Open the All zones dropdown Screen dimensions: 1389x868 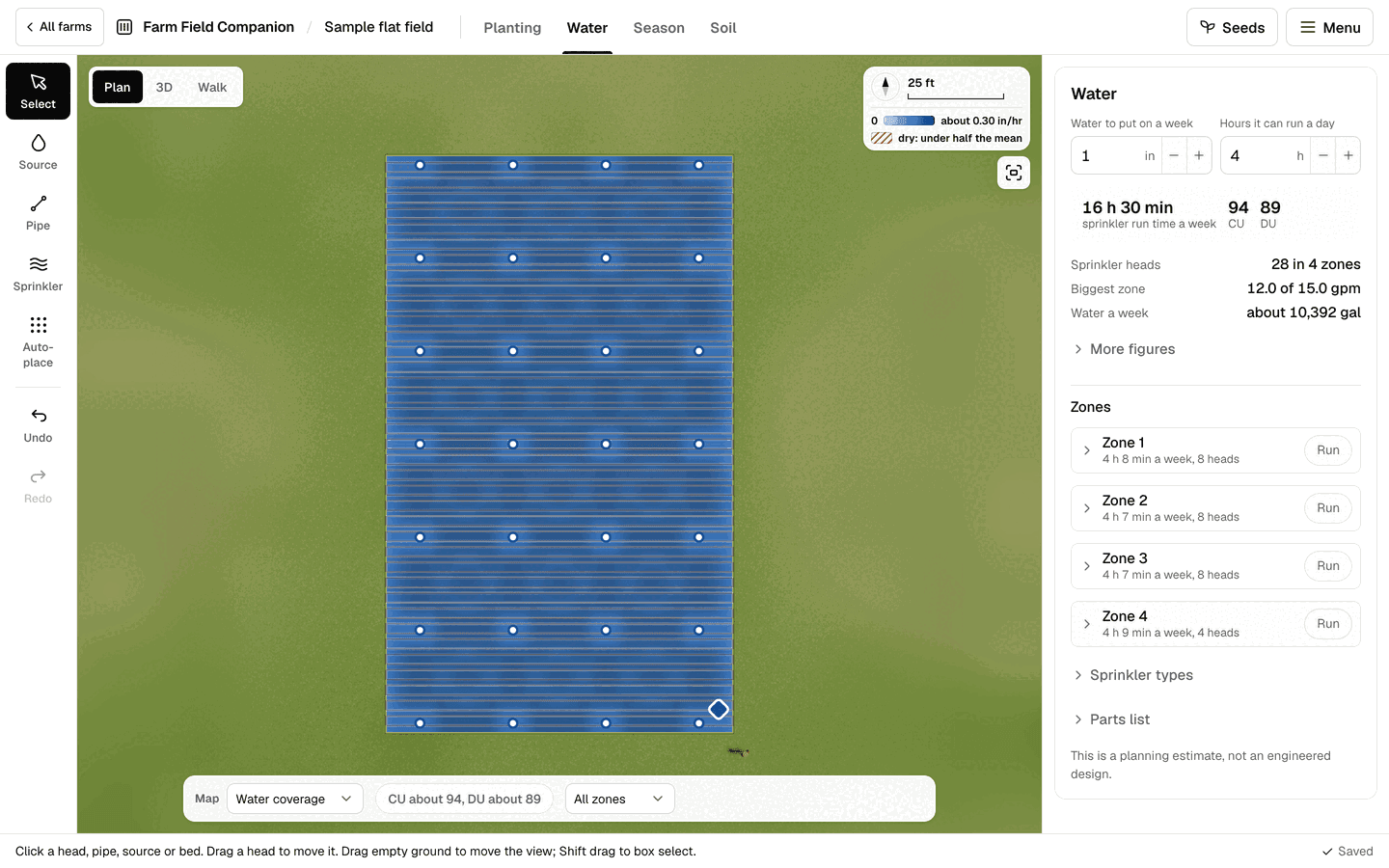coord(619,799)
